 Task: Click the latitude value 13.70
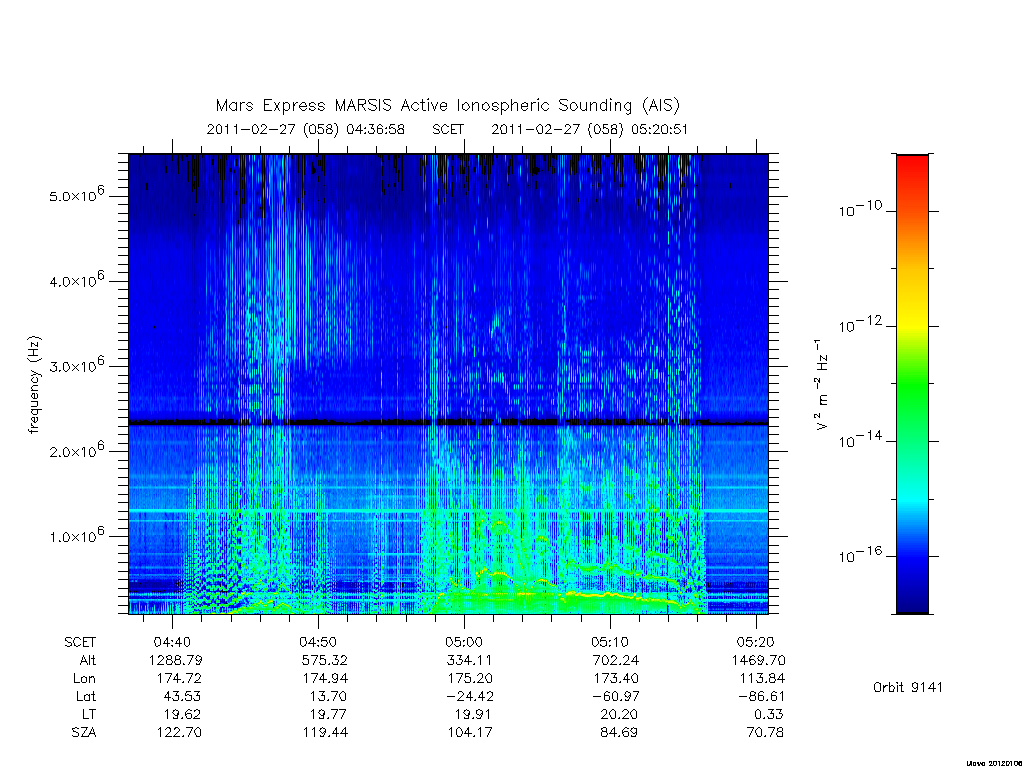329,696
